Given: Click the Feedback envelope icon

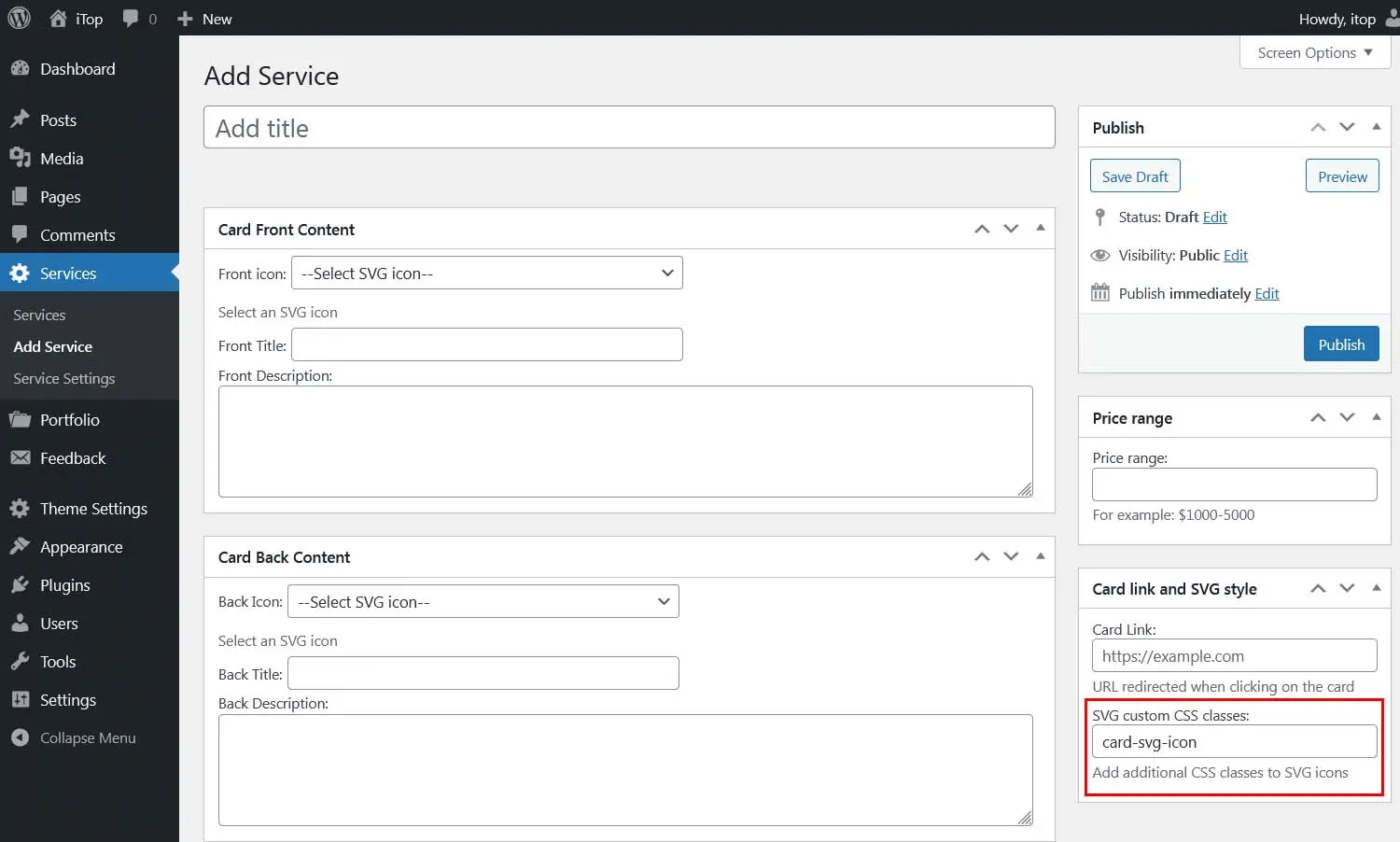Looking at the screenshot, I should click(20, 458).
